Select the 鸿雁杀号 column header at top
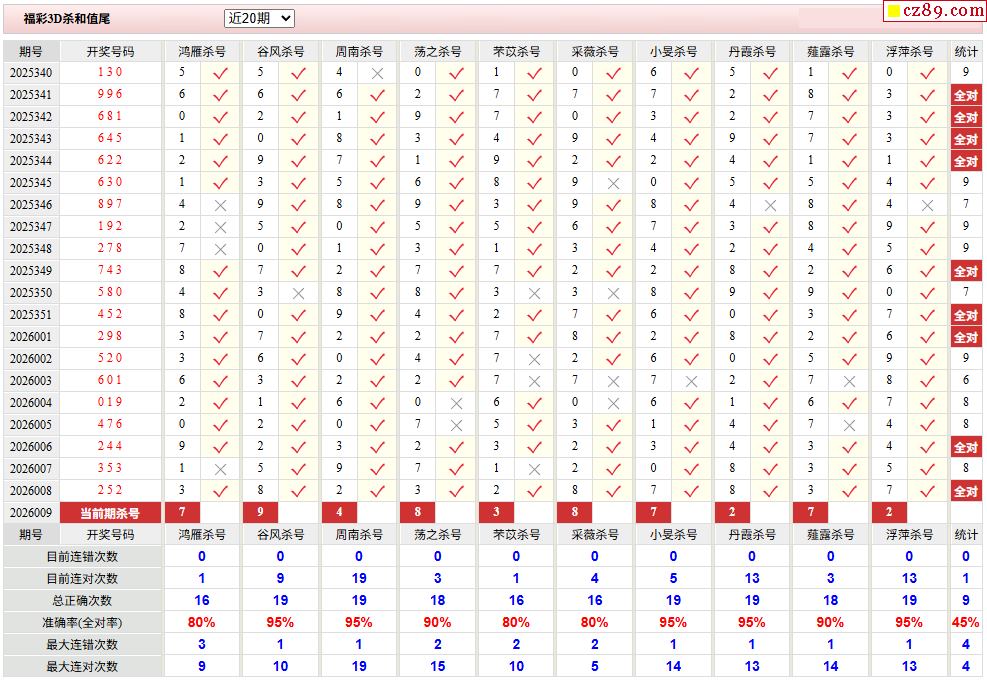987x680 pixels. click(201, 51)
